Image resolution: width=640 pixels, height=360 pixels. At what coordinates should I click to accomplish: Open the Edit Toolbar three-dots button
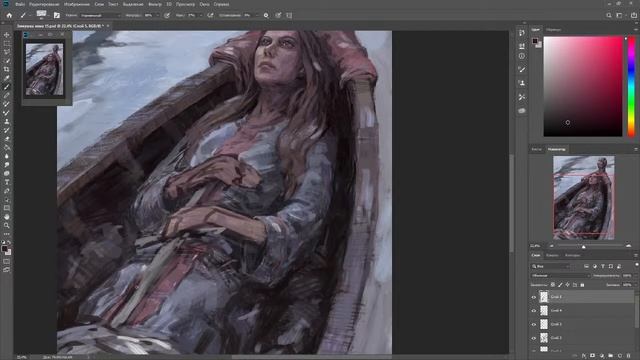[x=7, y=234]
